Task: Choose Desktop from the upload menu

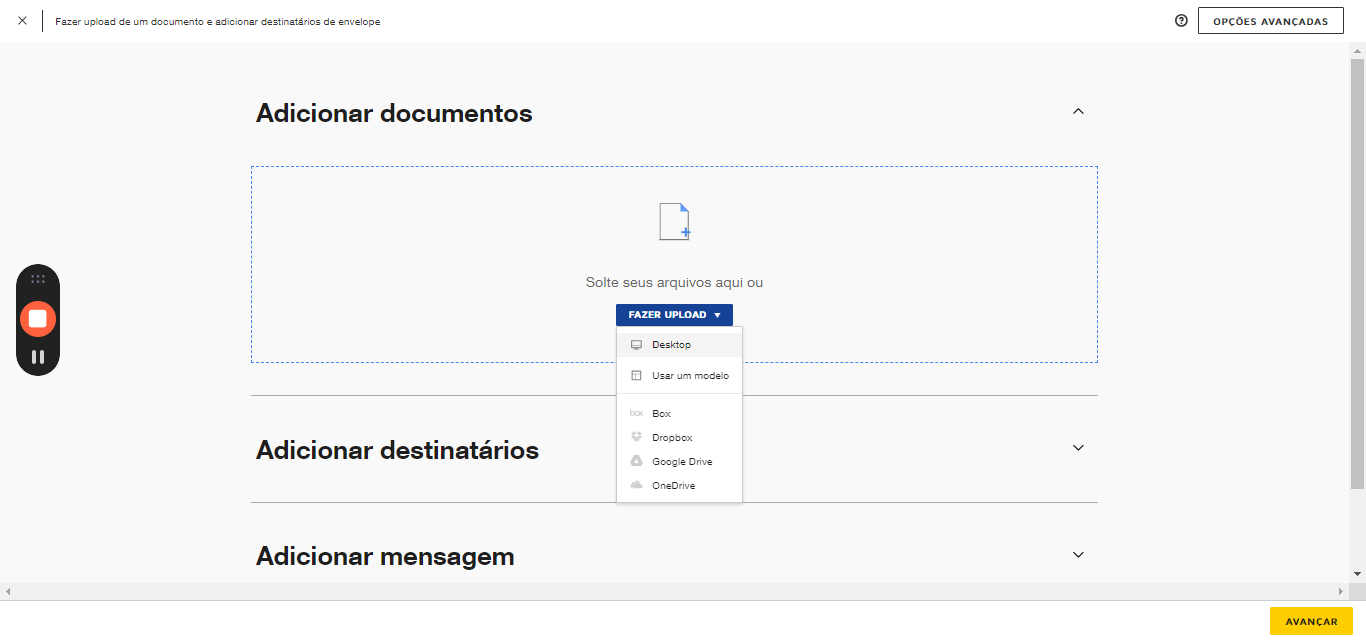Action: (680, 345)
